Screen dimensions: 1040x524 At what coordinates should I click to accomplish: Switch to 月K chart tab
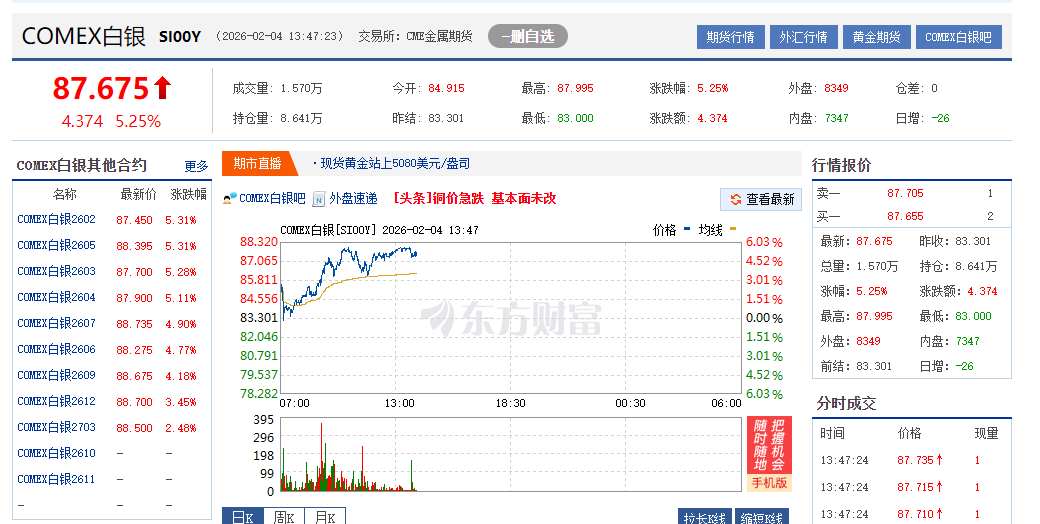(x=325, y=517)
